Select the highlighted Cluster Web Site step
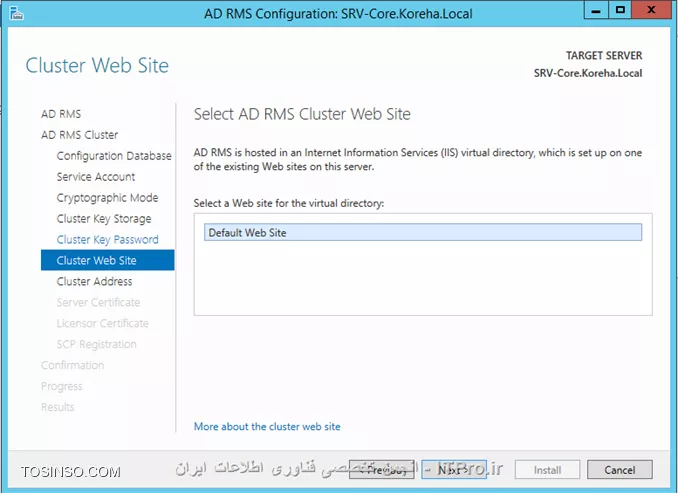 (108, 260)
